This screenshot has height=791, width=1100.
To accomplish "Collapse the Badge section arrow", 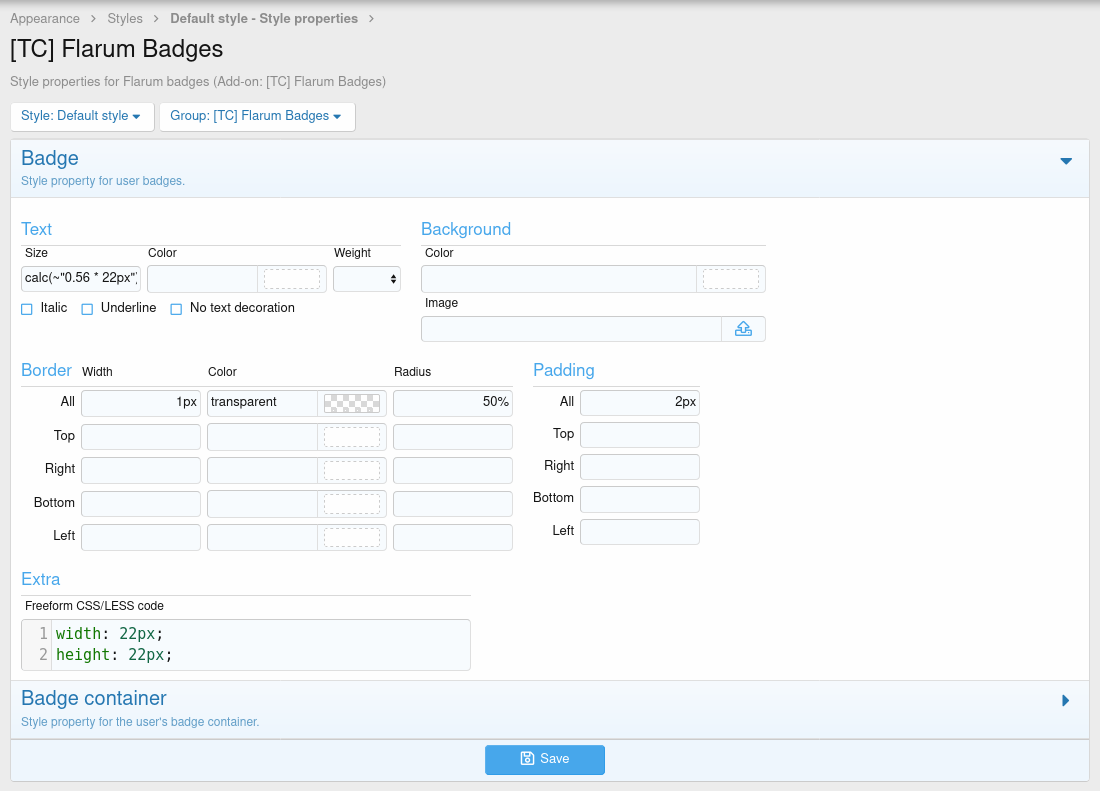I will tap(1066, 161).
